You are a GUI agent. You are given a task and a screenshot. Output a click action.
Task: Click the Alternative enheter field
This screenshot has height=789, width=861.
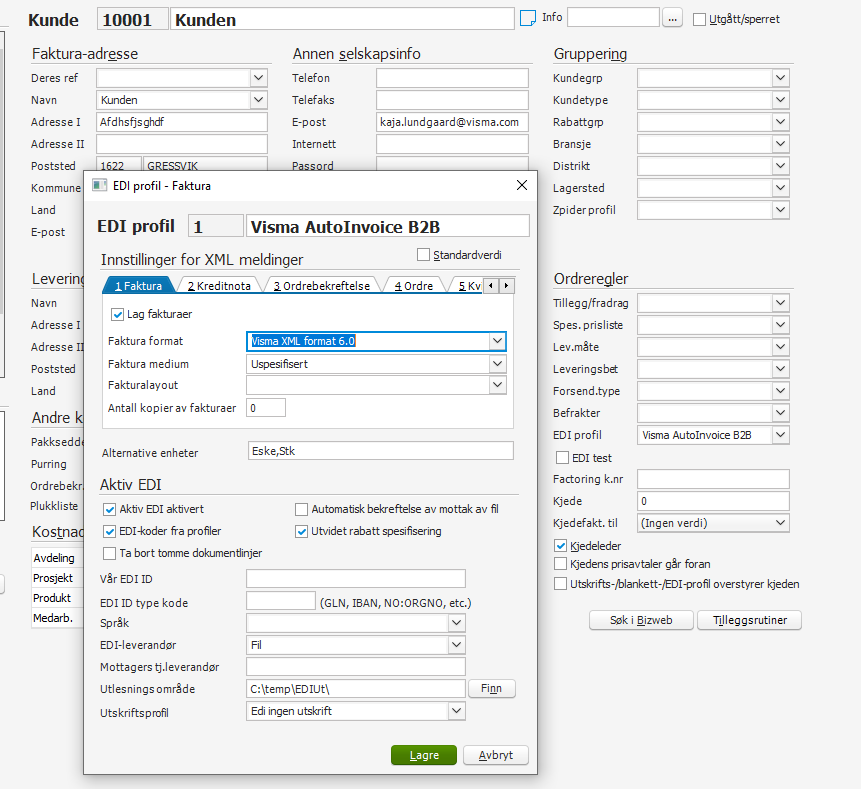381,451
